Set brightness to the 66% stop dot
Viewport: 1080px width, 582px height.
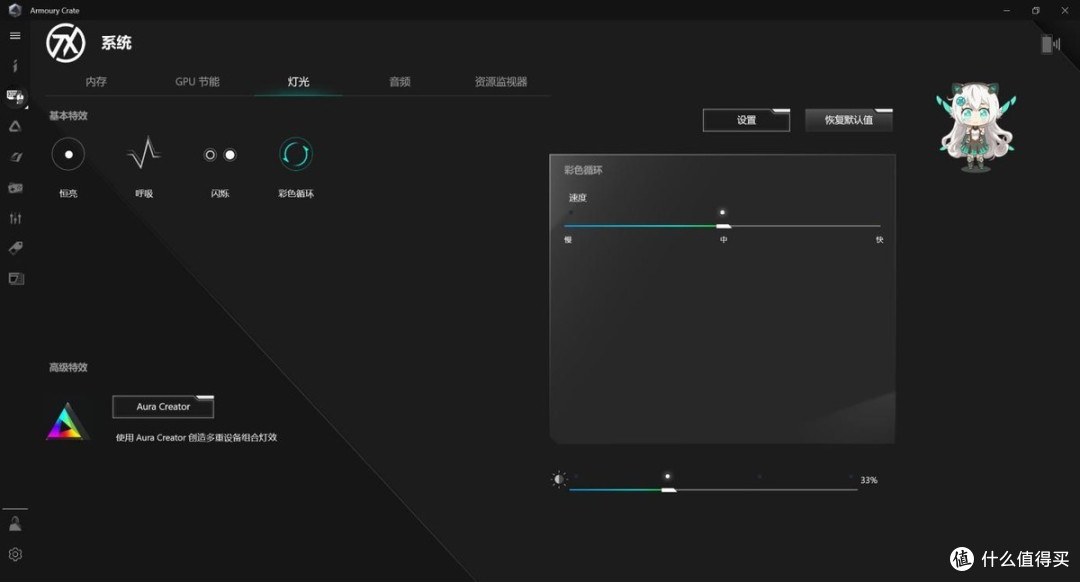(x=760, y=476)
